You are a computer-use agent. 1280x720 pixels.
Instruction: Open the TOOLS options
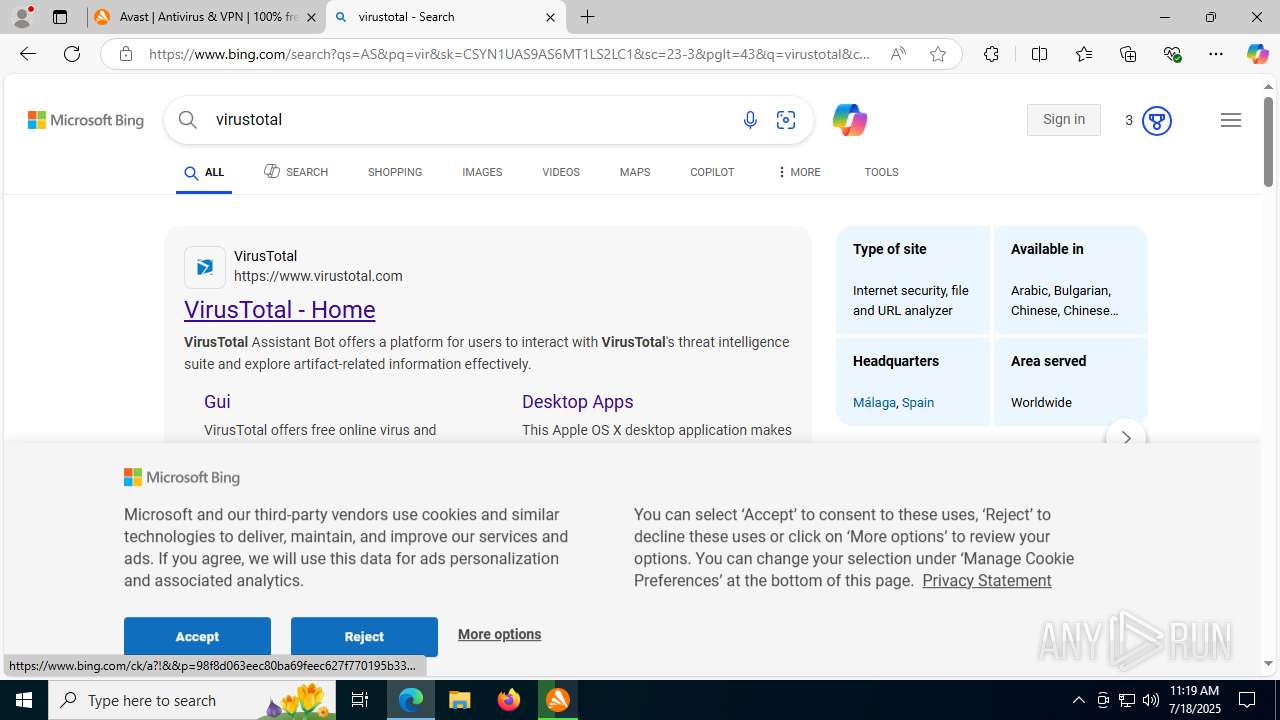click(x=881, y=172)
